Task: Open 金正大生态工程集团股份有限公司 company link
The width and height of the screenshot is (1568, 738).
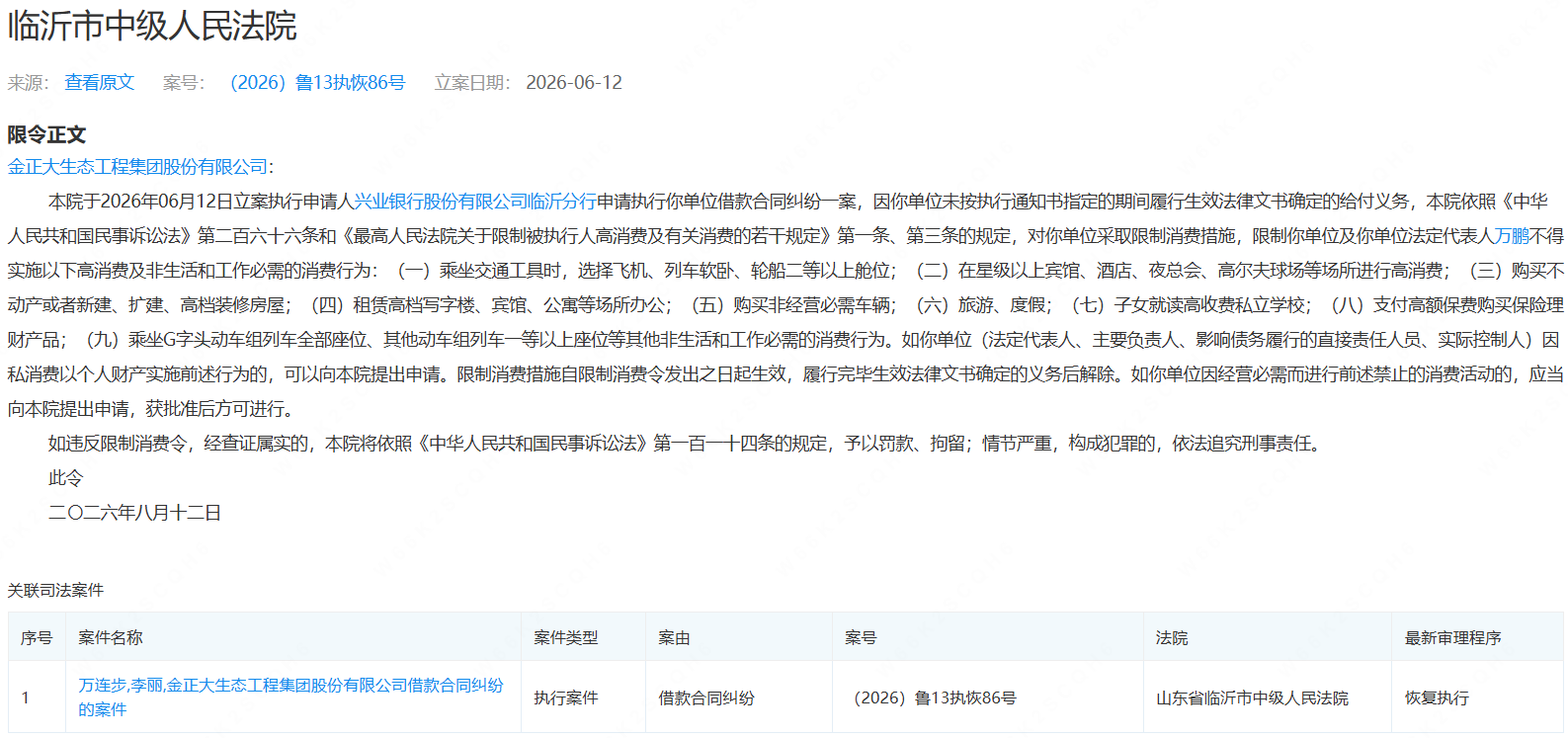Action: click(138, 167)
